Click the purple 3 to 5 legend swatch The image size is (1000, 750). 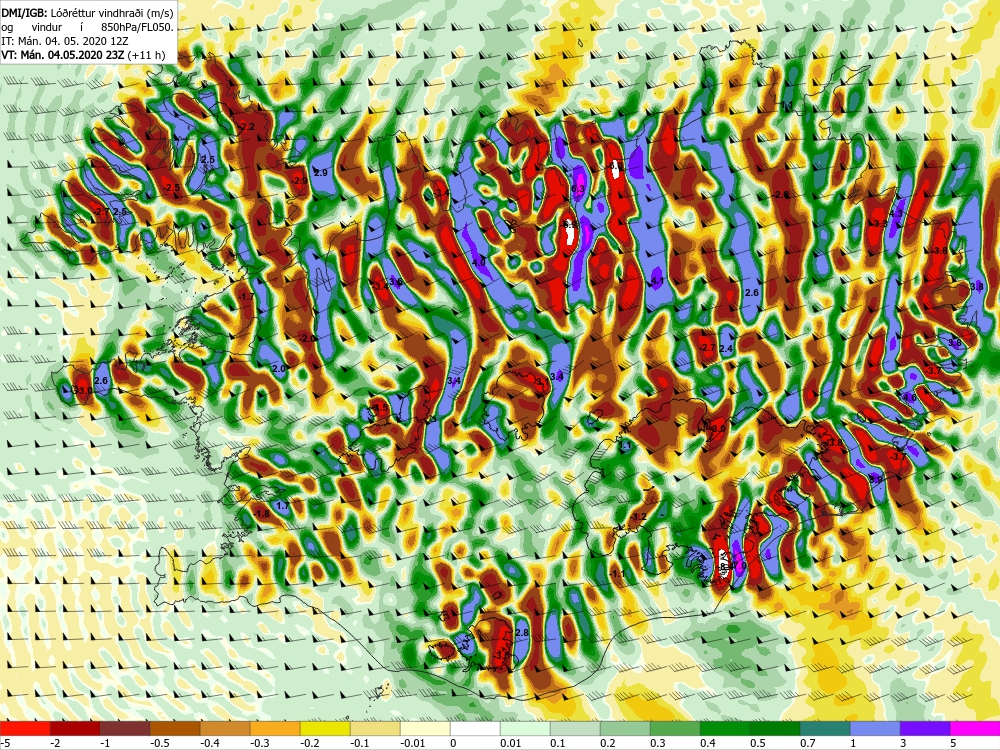925,728
